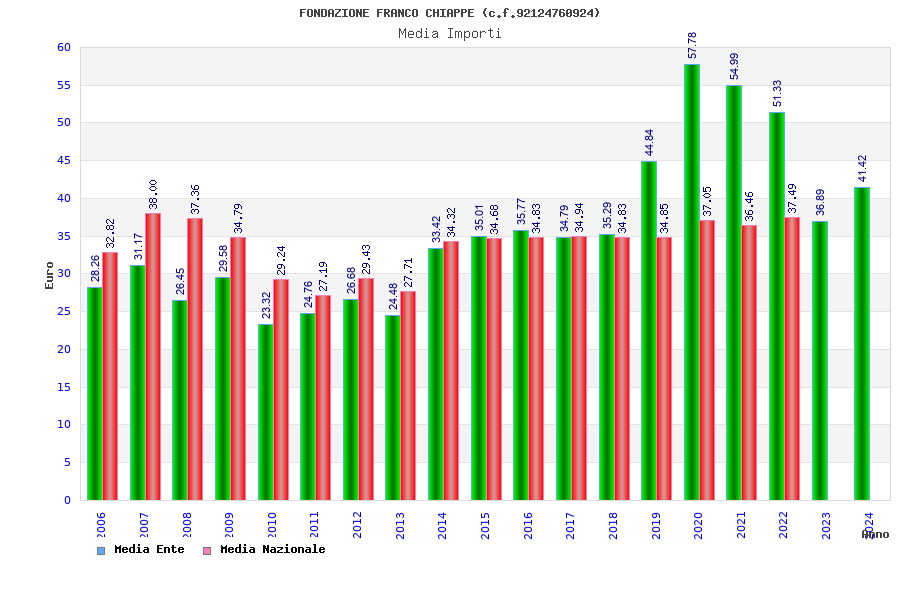
Task: Click the 38.00 data value label
Action: point(153,194)
